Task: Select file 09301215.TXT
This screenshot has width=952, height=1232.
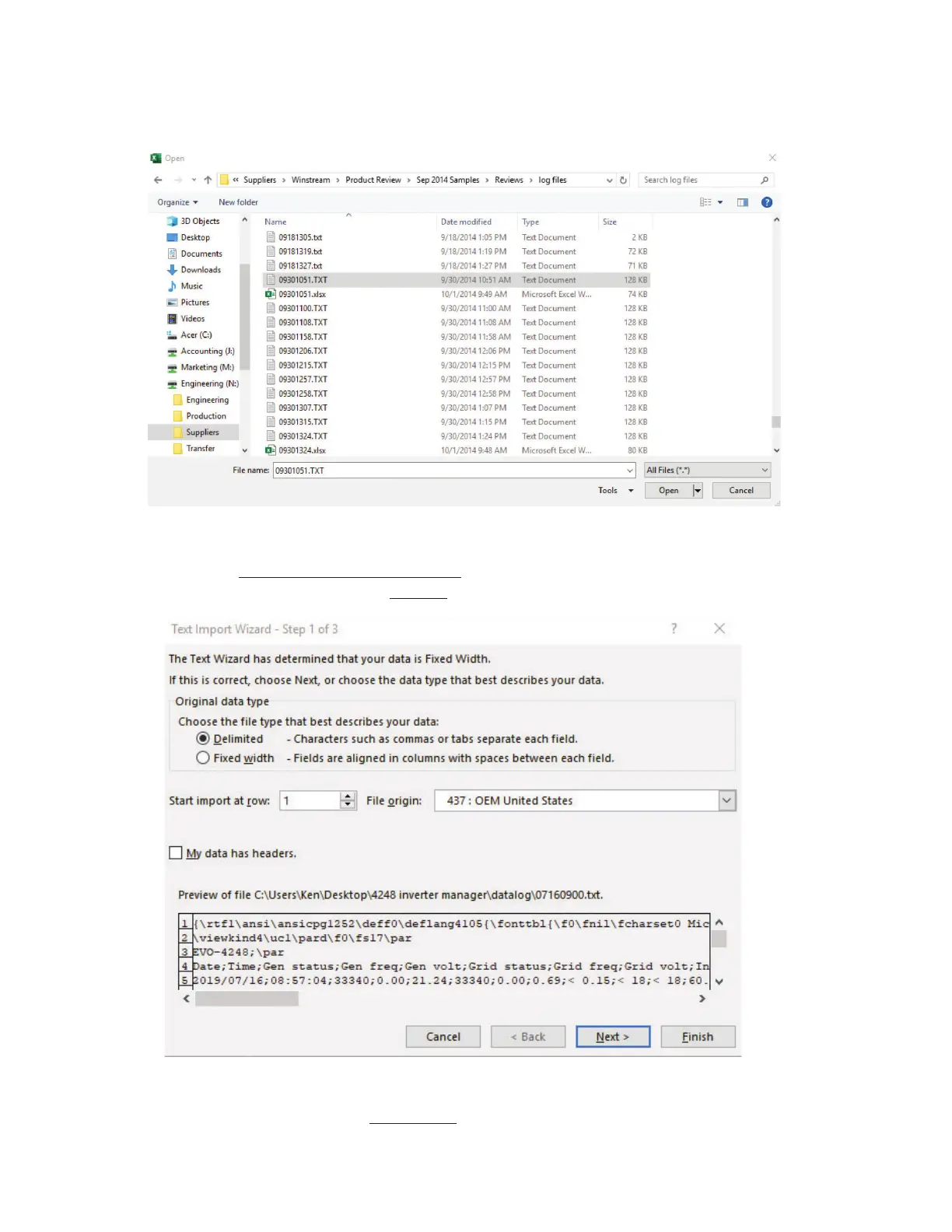Action: pyautogui.click(x=456, y=365)
